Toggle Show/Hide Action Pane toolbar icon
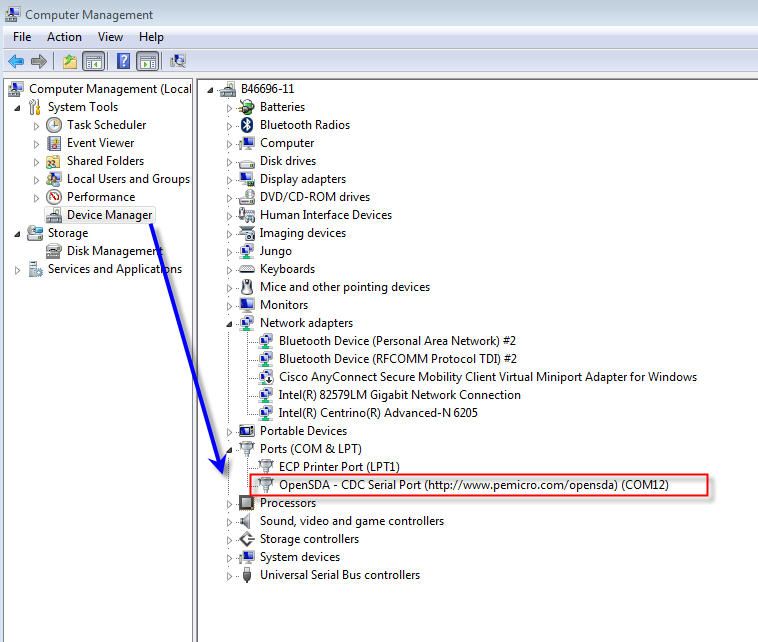758x642 pixels. [x=148, y=61]
